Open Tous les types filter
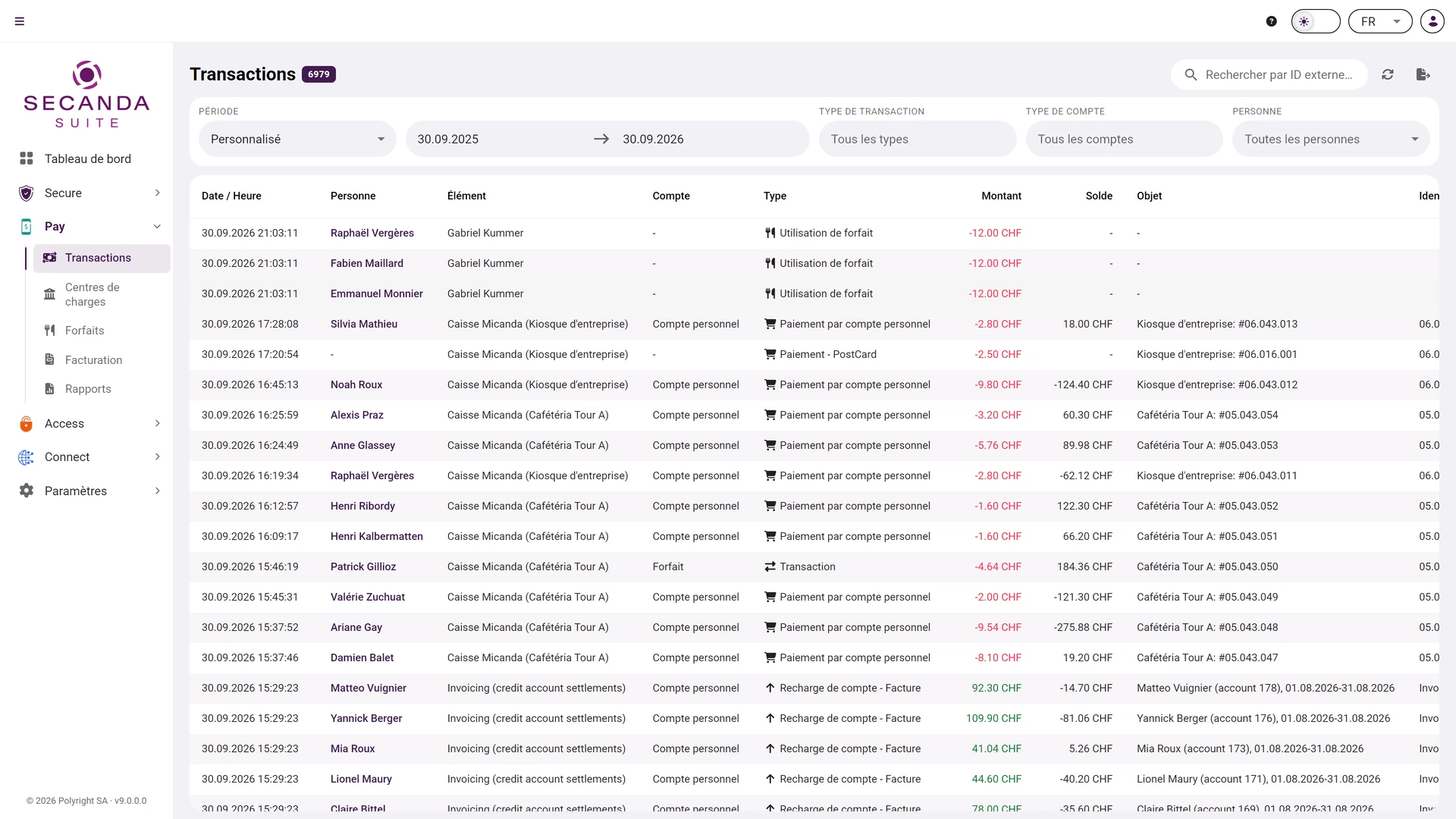Screen dimensions: 1456x819 click(x=918, y=139)
